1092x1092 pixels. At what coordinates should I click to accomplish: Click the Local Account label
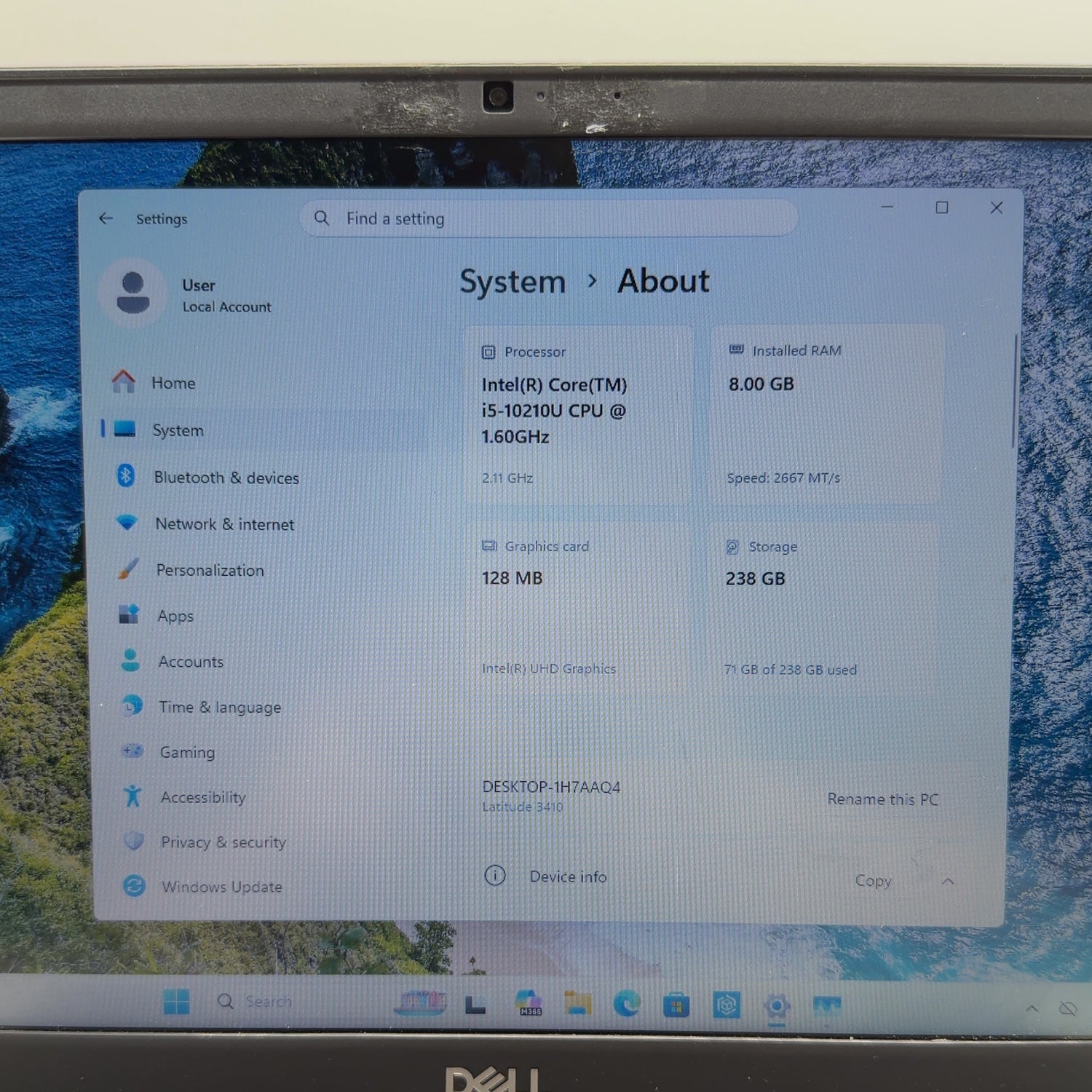(x=226, y=307)
